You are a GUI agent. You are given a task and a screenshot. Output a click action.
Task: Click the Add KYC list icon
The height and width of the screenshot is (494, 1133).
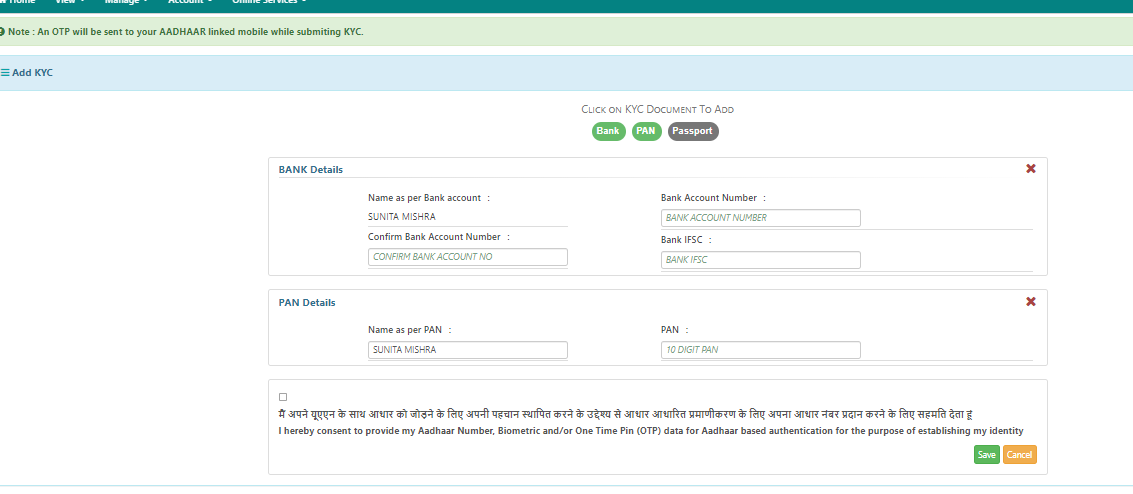click(x=5, y=73)
